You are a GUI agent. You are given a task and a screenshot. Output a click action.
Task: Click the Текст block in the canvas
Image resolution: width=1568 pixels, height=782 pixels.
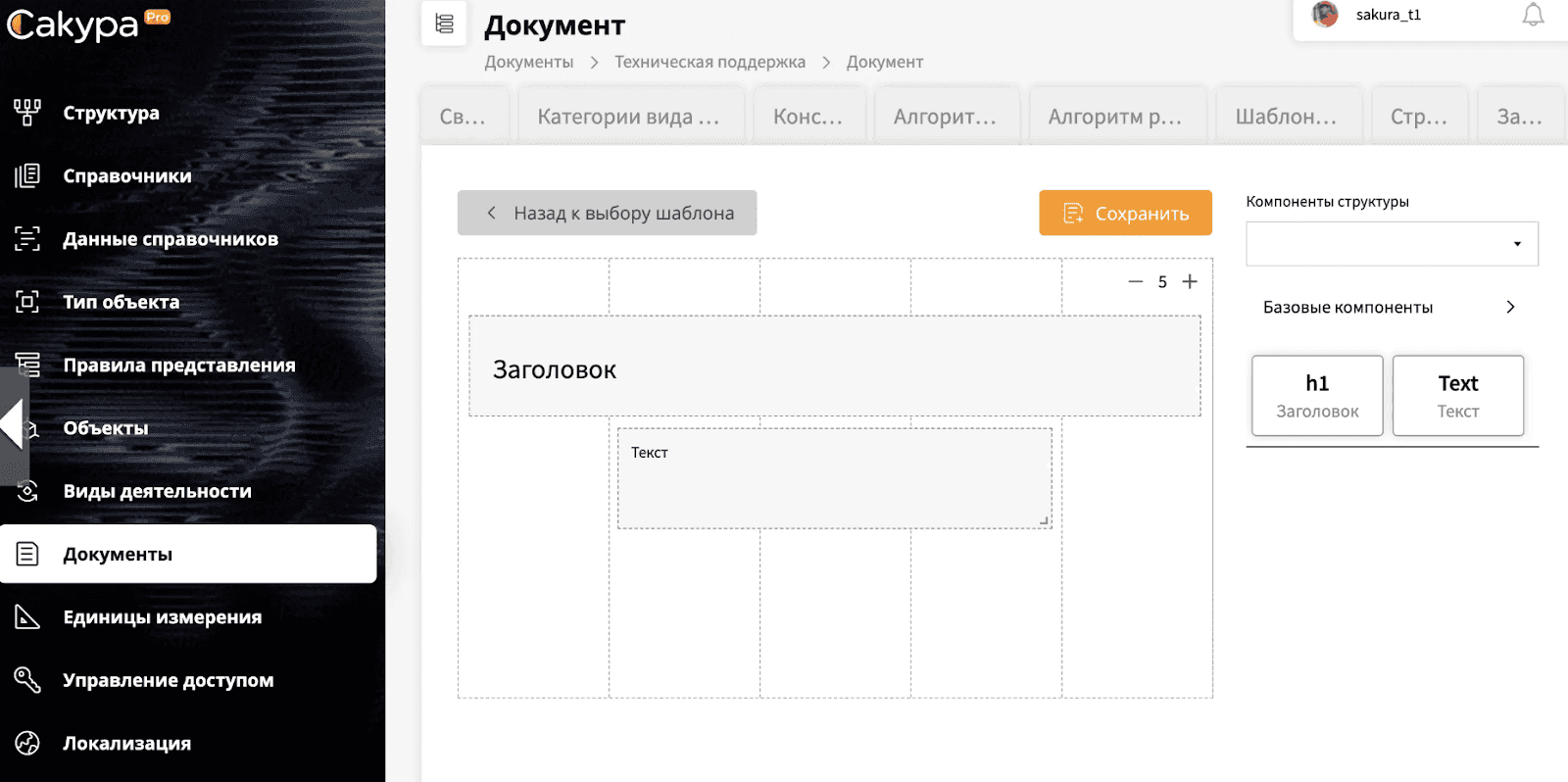pyautogui.click(x=835, y=478)
